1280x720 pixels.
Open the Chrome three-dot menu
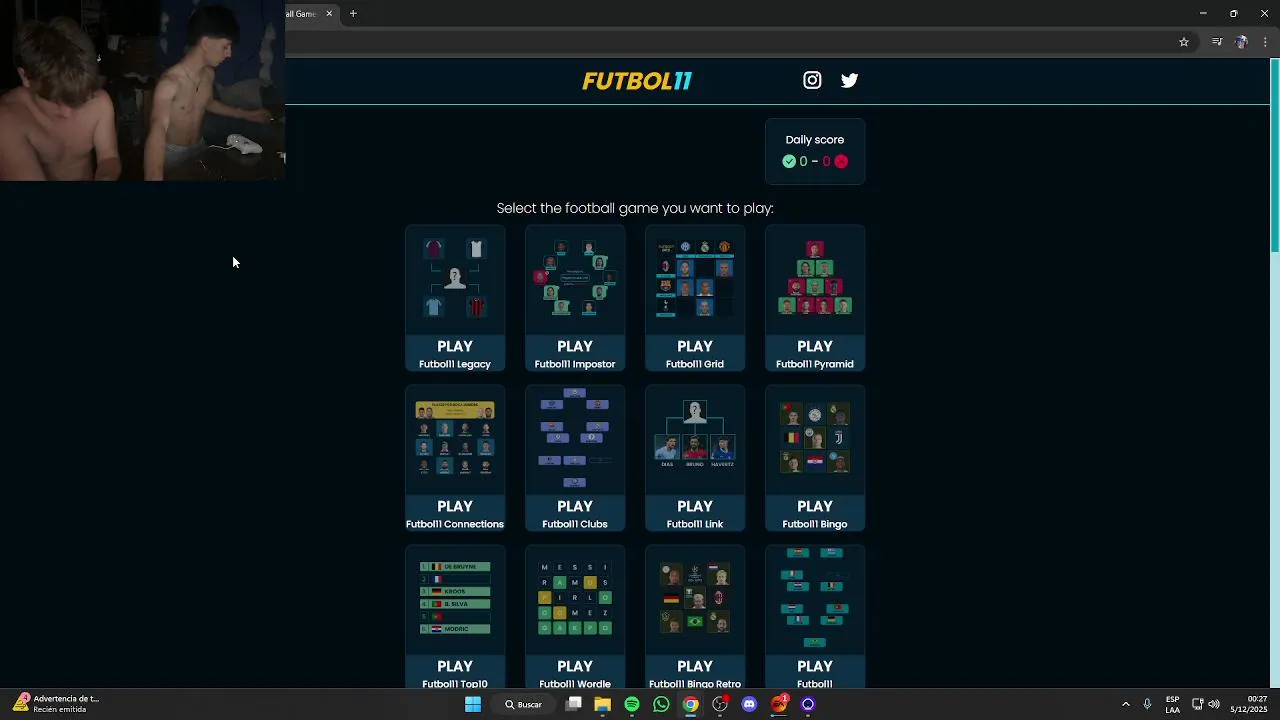click(1266, 42)
